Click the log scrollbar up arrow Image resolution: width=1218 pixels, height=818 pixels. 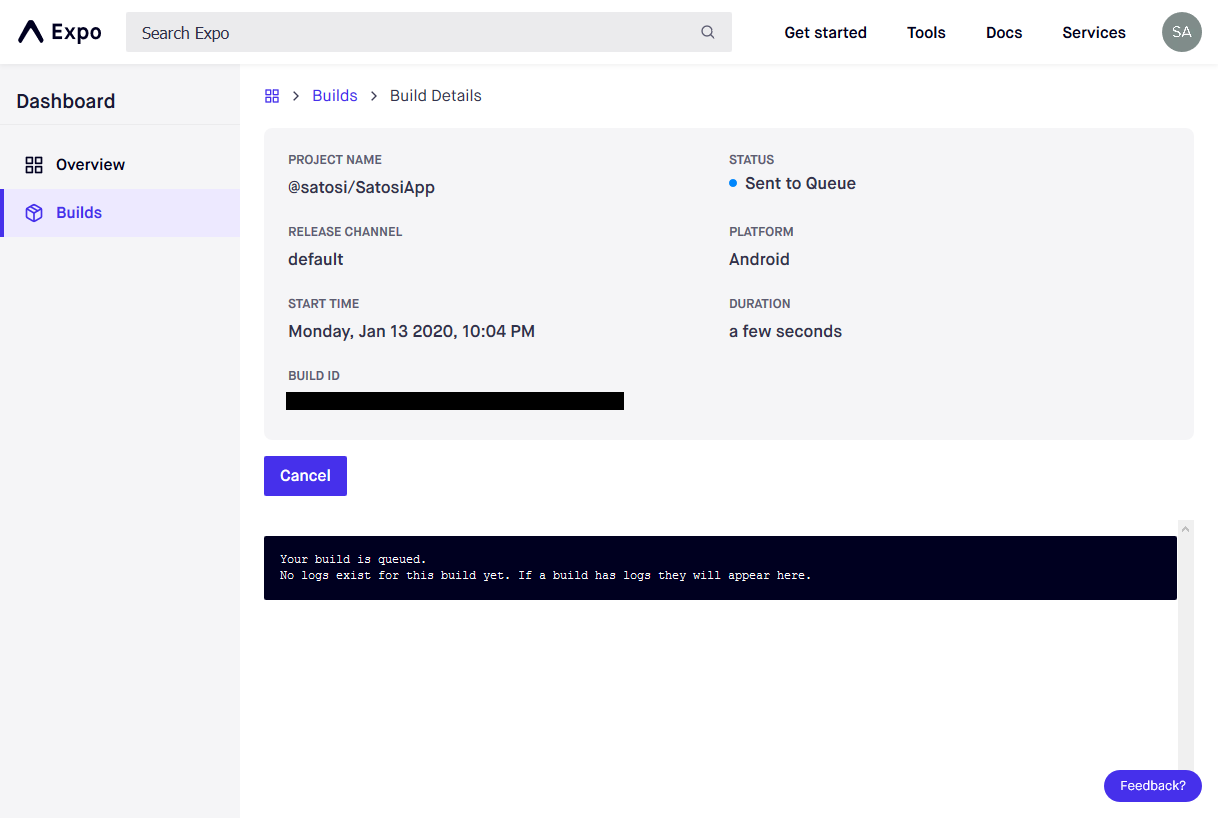coord(1186,528)
